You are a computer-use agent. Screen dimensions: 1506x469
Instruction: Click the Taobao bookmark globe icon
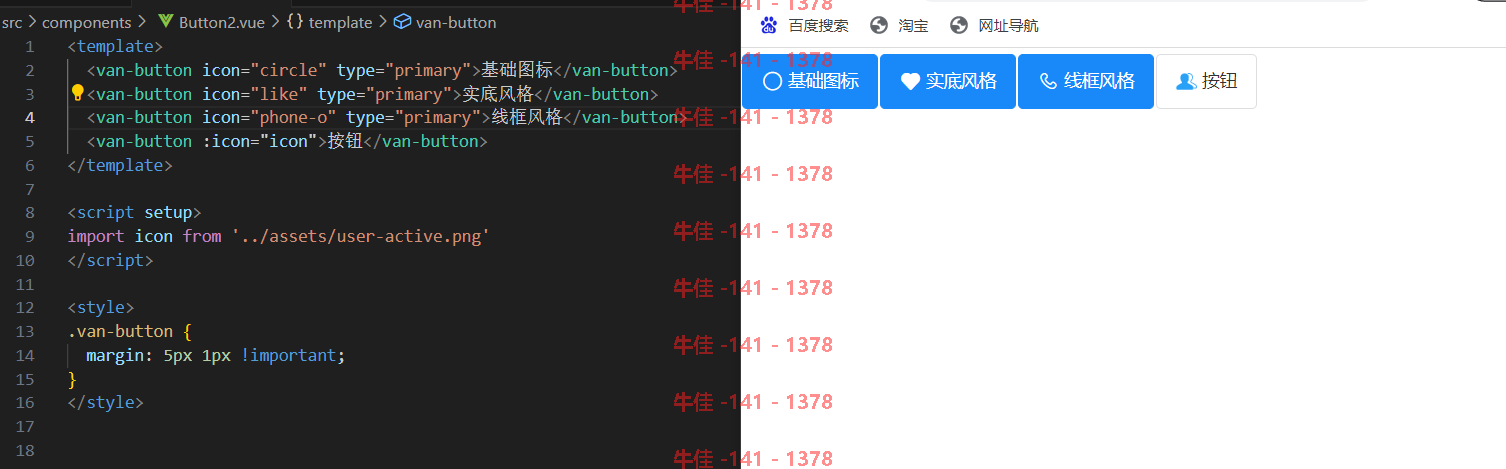point(879,25)
